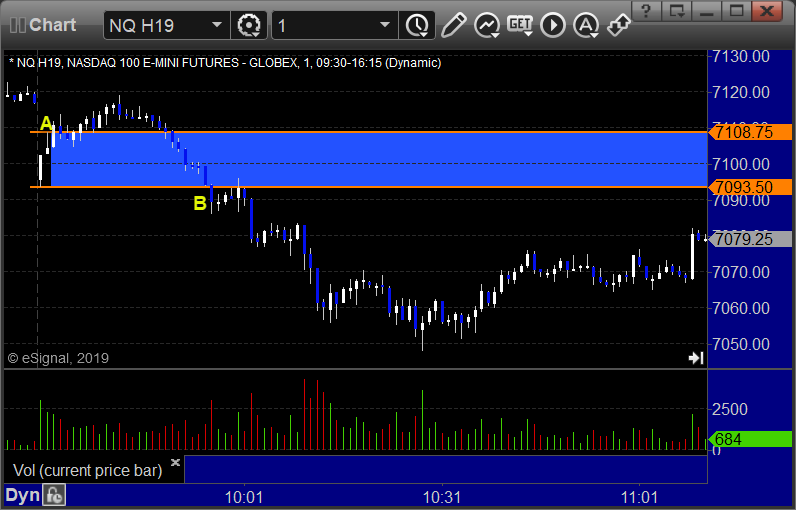This screenshot has width=796, height=510.
Task: Click the 11:01 time axis label
Action: click(639, 497)
